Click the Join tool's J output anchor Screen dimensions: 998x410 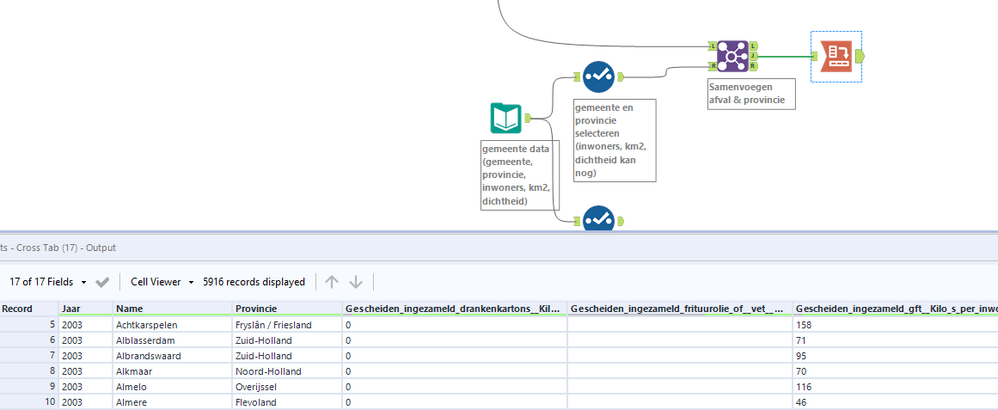click(754, 56)
